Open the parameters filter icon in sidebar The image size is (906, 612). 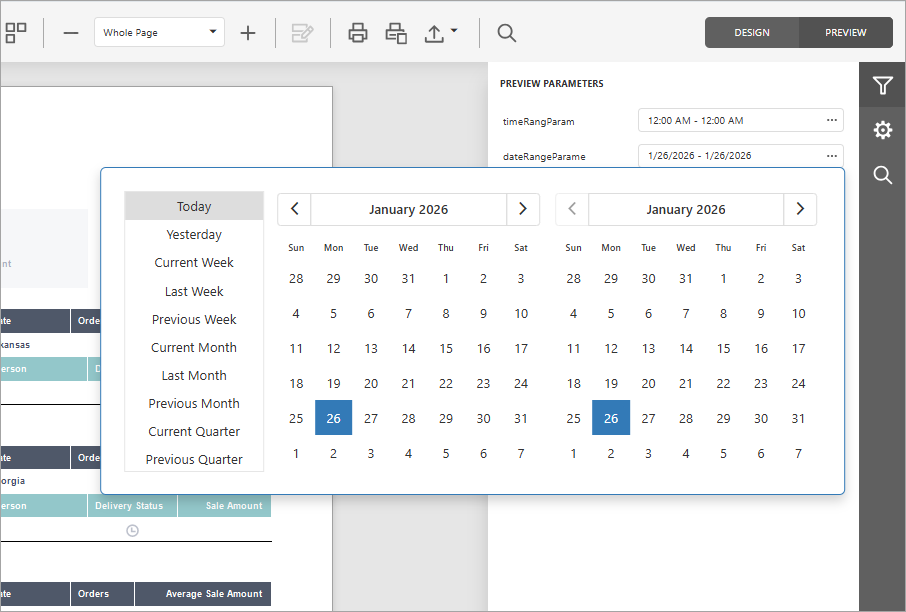882,85
